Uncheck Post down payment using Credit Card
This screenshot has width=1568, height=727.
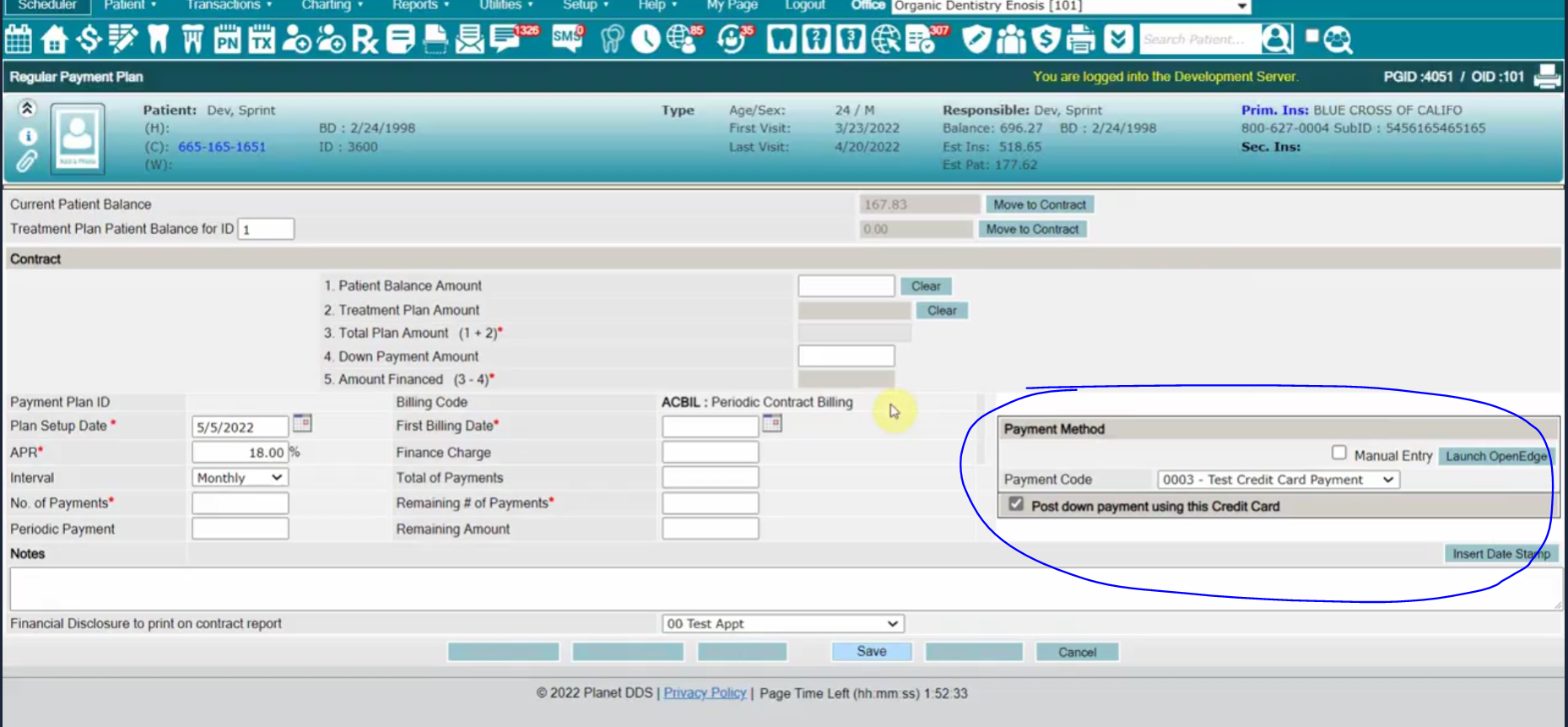point(1016,504)
